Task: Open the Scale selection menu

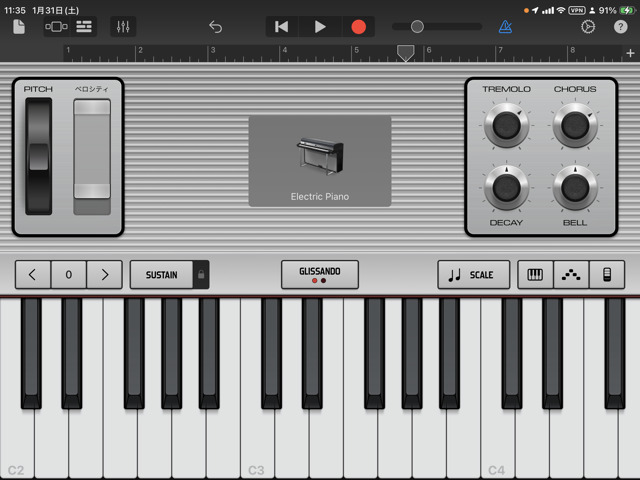Action: click(x=473, y=274)
